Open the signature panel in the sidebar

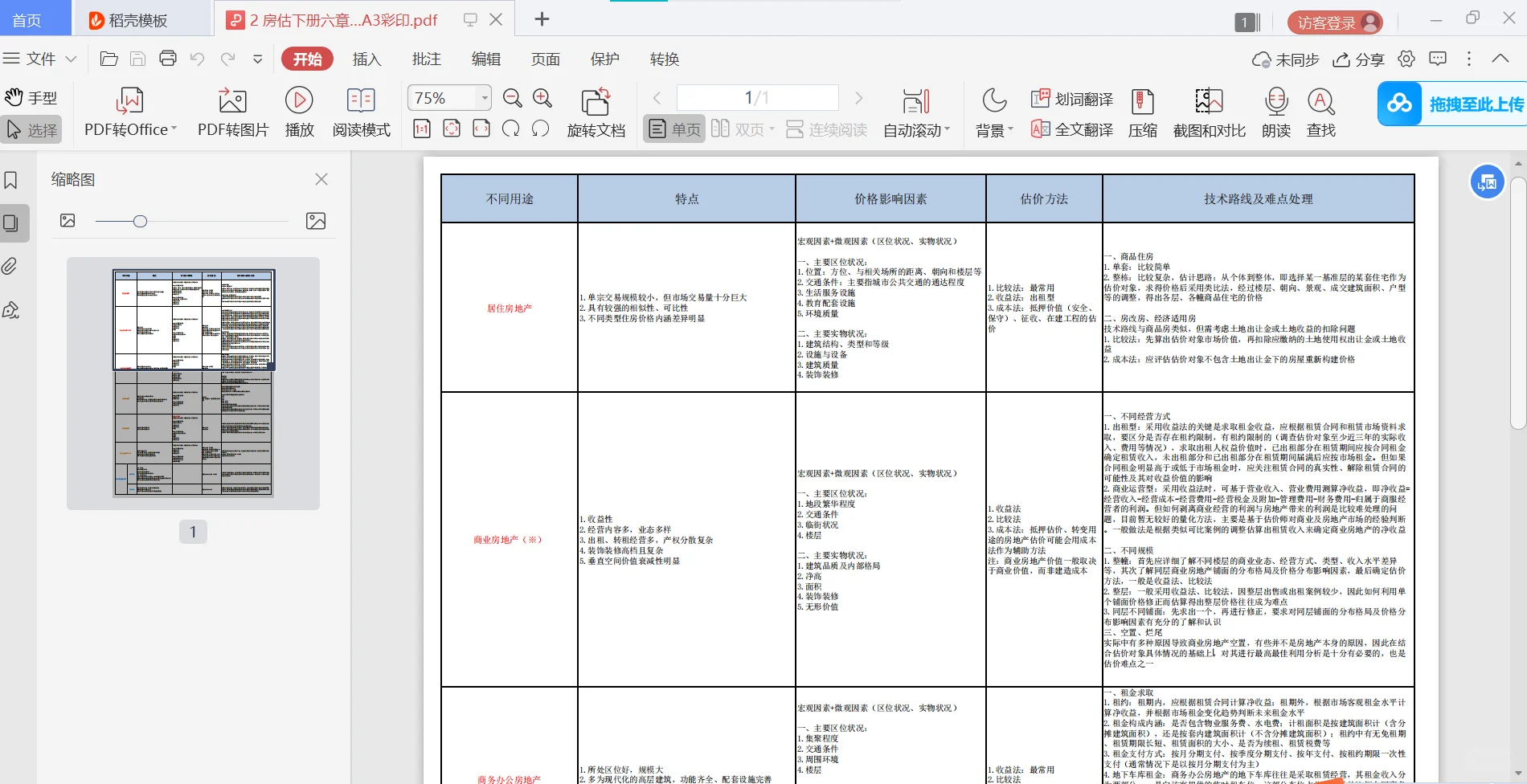(x=10, y=310)
